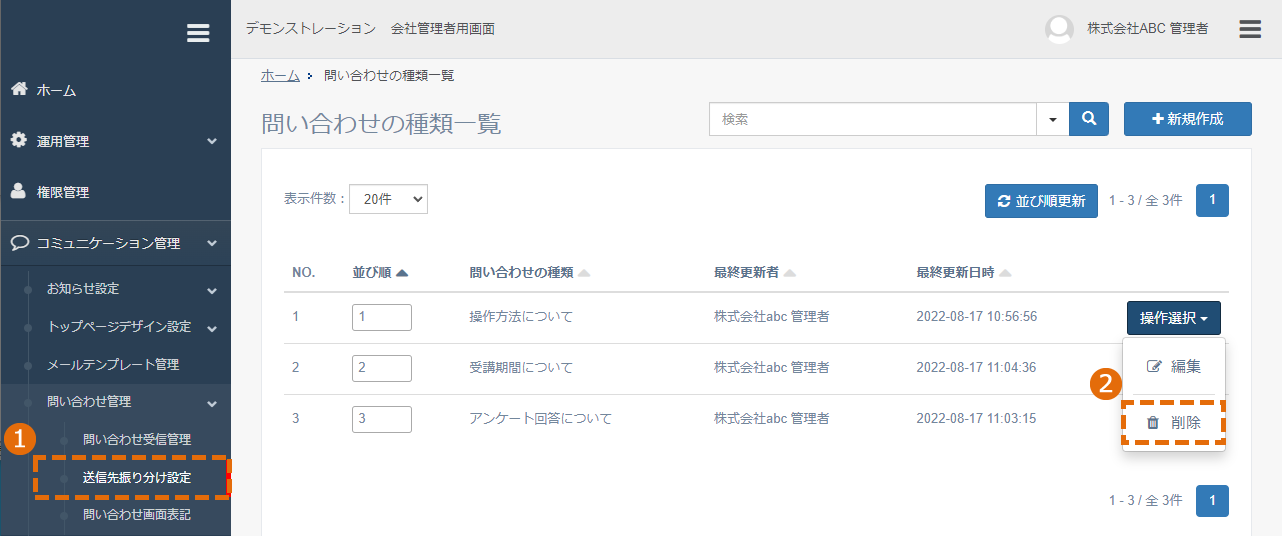
Task: Sort by 最終更新者 column arrow
Action: (x=790, y=273)
